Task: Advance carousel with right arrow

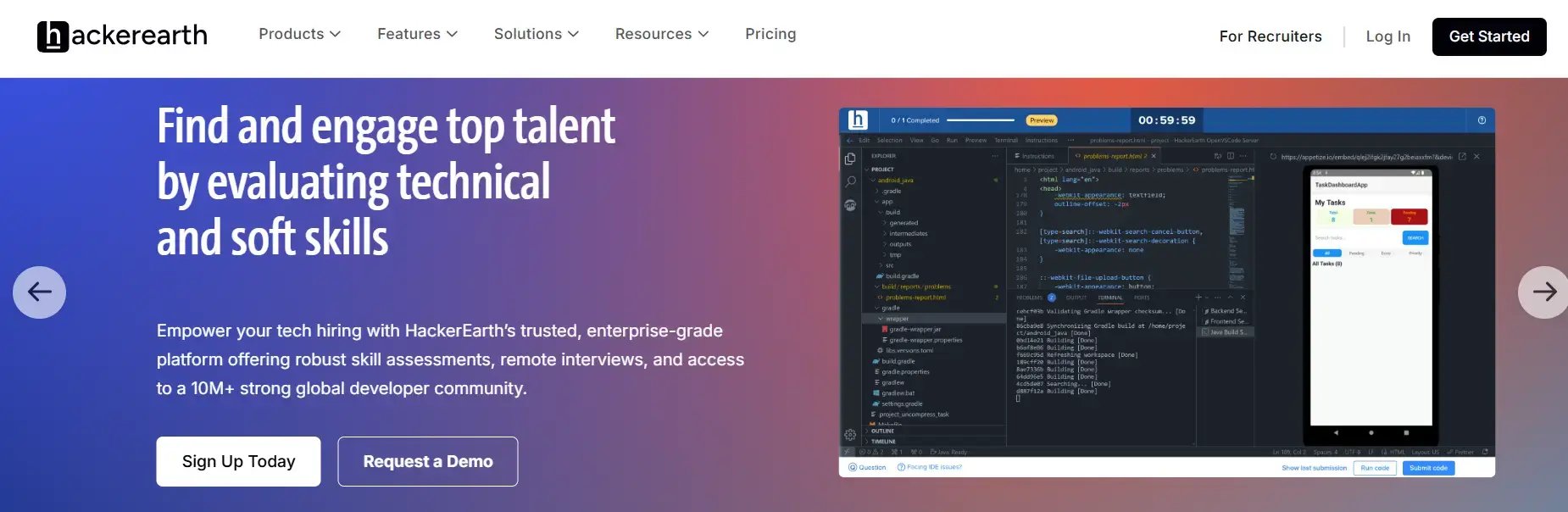Action: [x=1543, y=292]
